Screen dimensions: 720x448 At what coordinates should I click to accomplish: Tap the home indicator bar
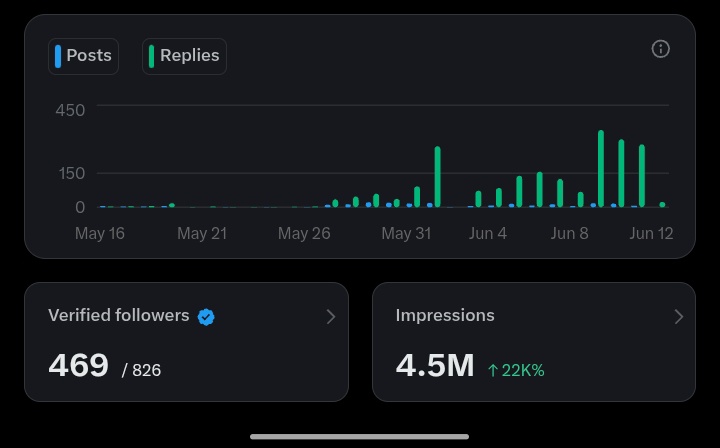pos(360,437)
